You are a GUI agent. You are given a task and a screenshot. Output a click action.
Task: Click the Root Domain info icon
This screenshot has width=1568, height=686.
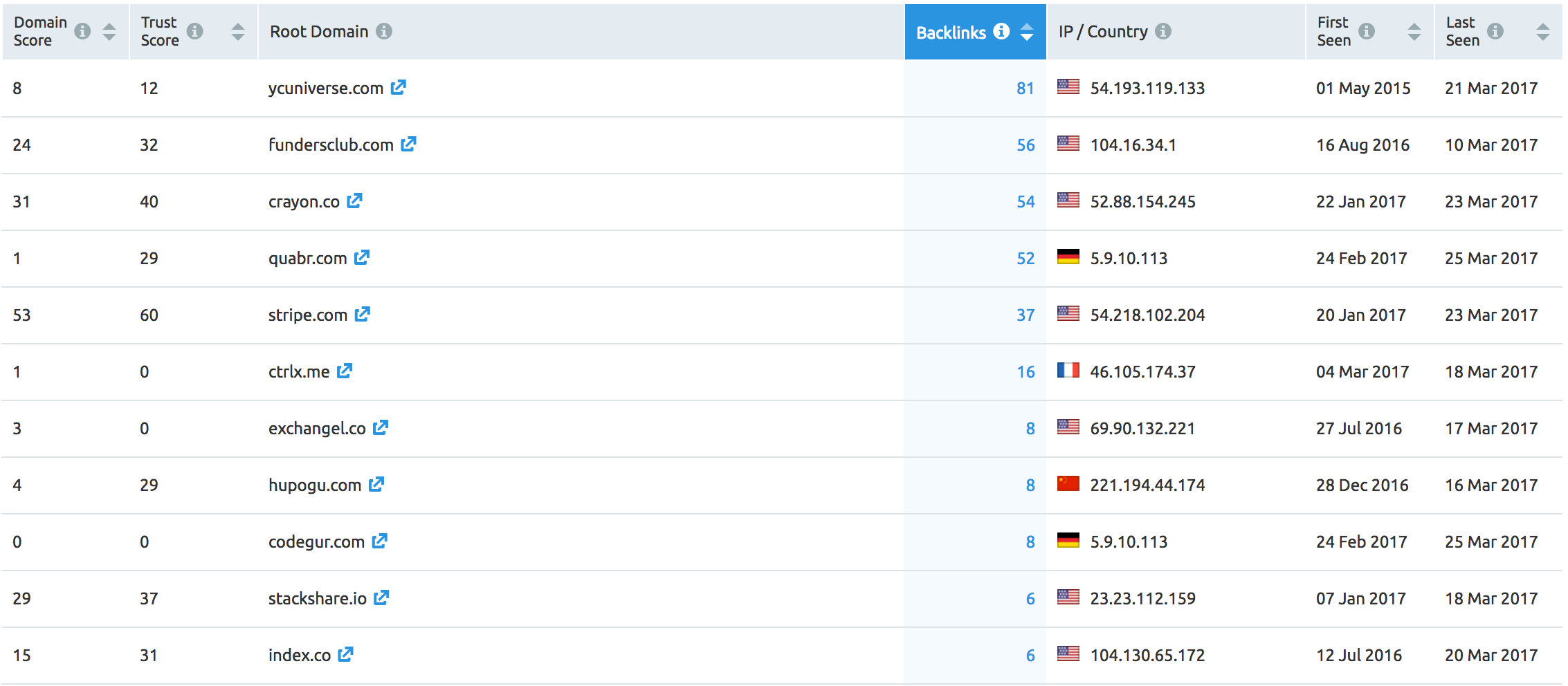pyautogui.click(x=384, y=31)
